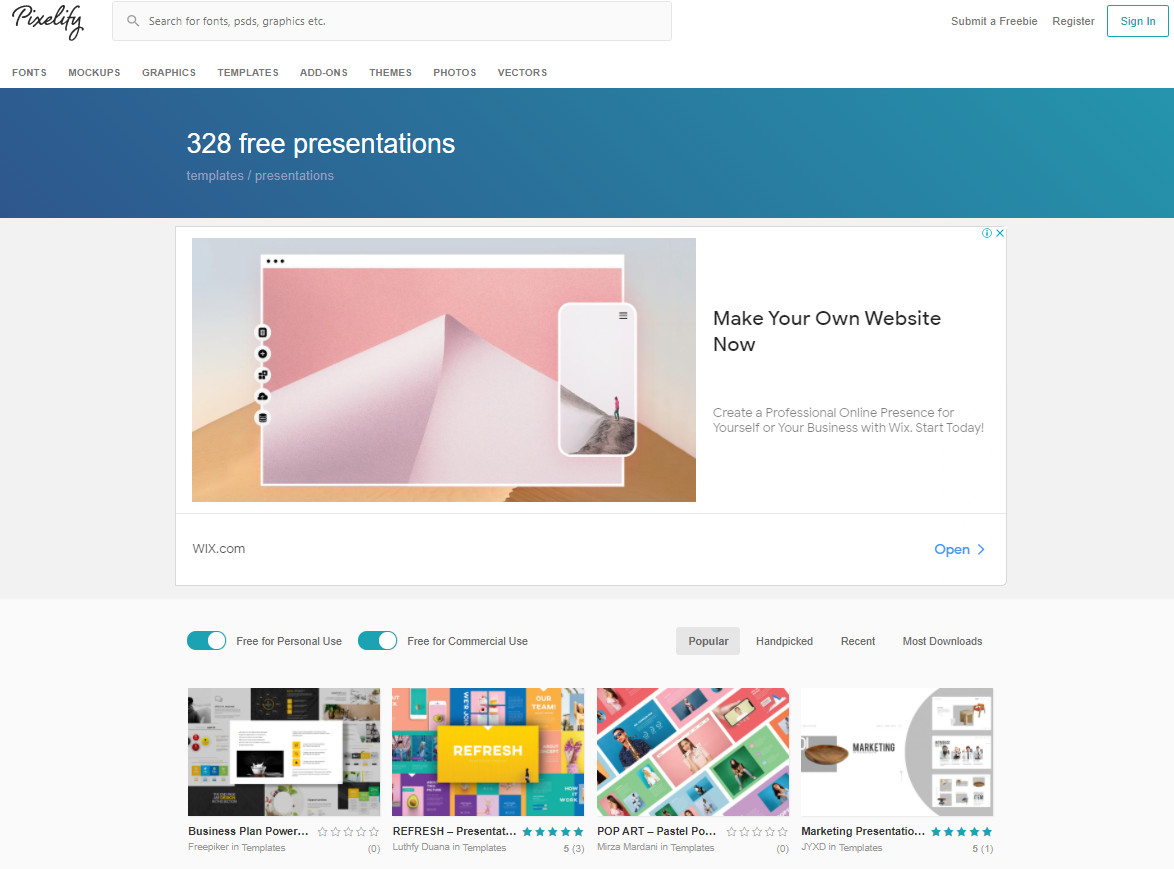
Task: Toggle Free for Commercial Use switch
Action: coord(377,641)
